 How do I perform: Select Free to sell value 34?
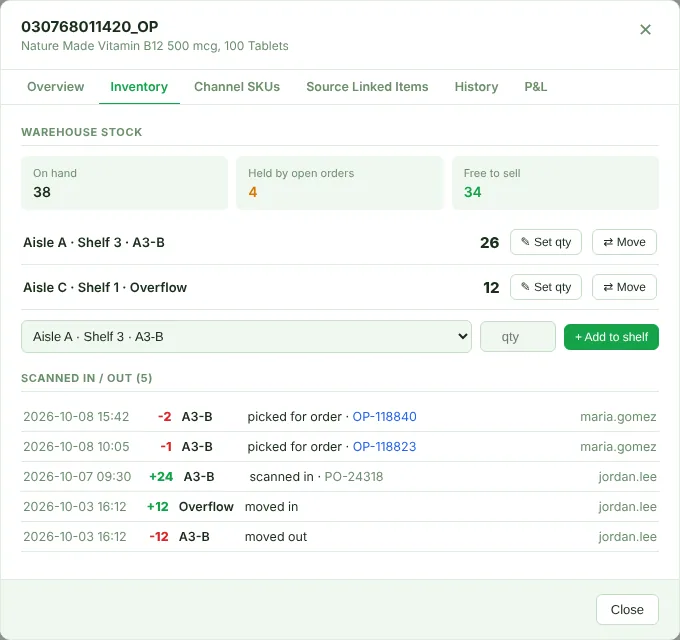472,192
